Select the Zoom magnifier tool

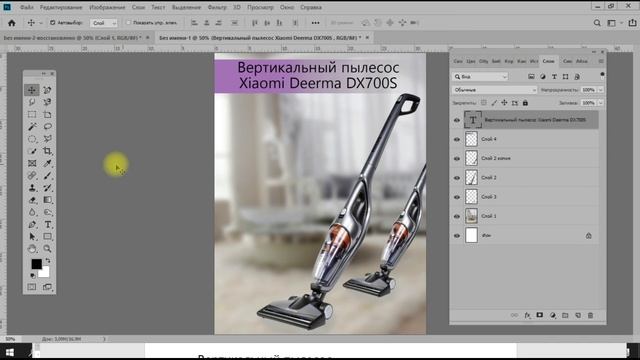[x=47, y=249]
